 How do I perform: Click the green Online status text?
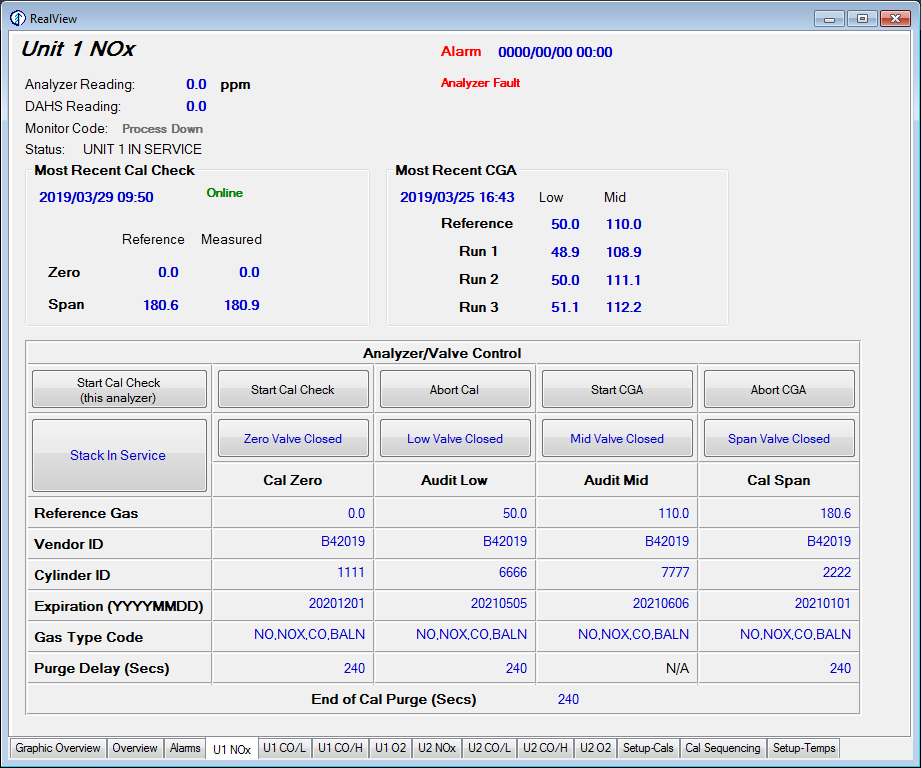coord(224,193)
